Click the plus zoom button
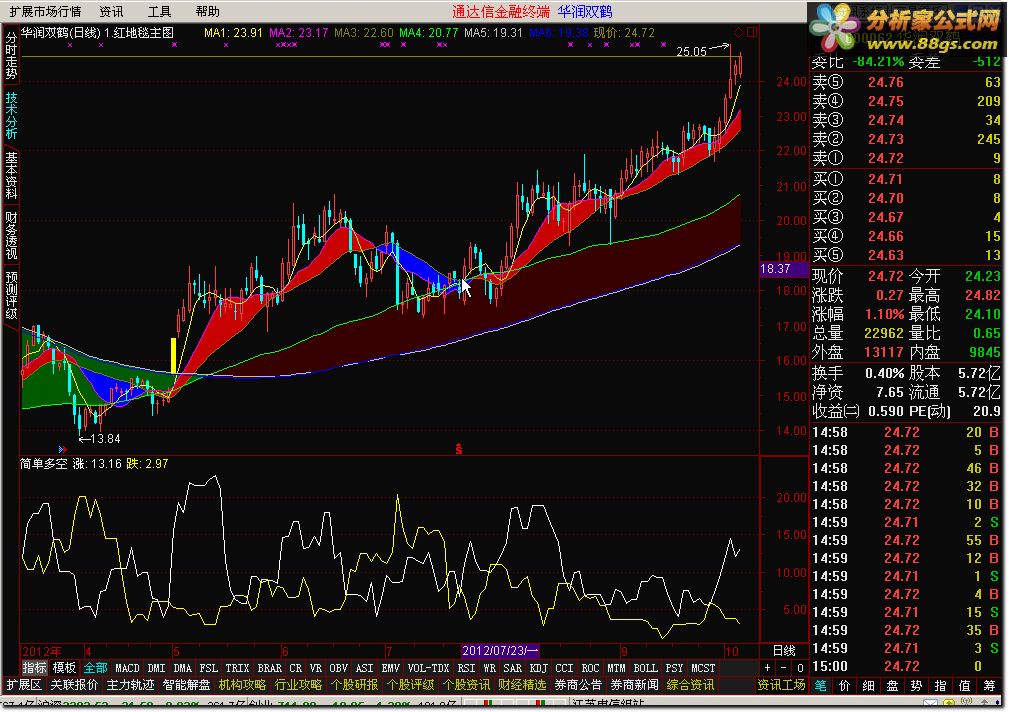Viewport: 1009px width, 712px height. pyautogui.click(x=767, y=668)
